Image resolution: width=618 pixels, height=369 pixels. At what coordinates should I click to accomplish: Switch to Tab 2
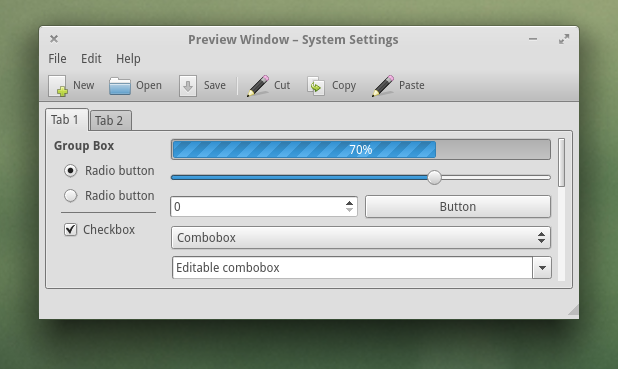coord(109,120)
